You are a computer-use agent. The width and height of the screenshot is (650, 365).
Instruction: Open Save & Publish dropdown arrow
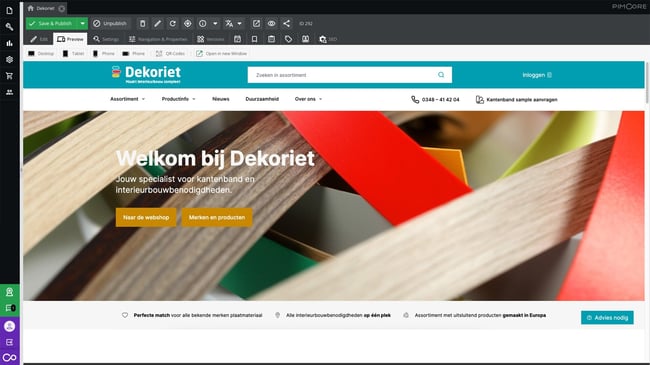click(82, 24)
